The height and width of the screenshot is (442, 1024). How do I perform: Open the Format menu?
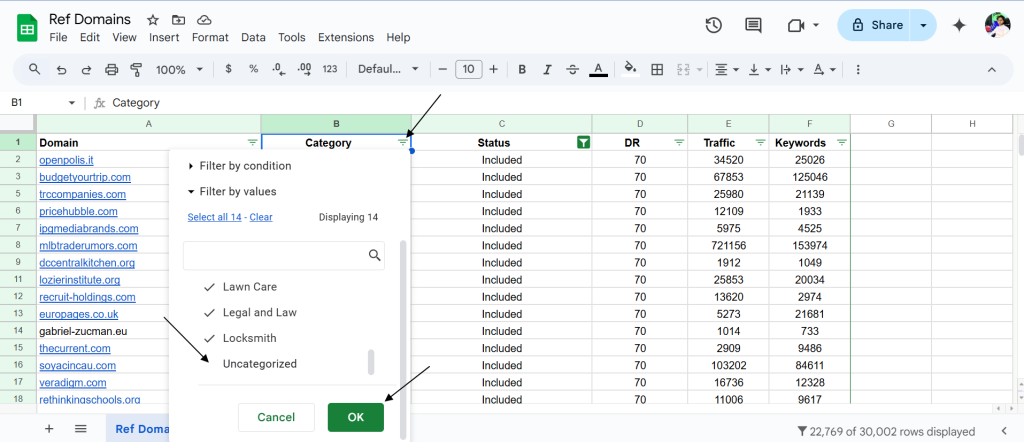click(210, 37)
